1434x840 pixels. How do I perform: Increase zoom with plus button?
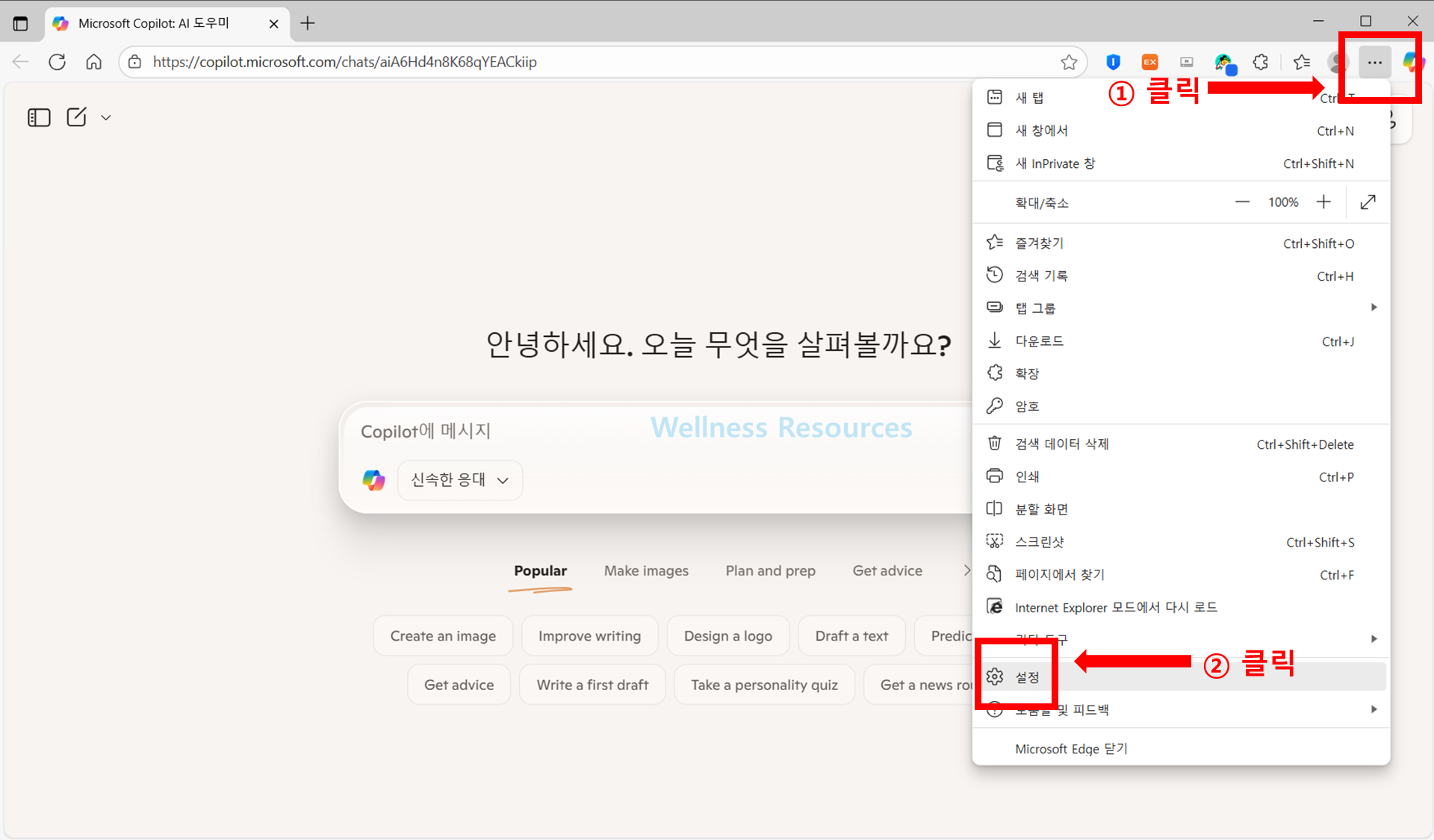pyautogui.click(x=1323, y=202)
